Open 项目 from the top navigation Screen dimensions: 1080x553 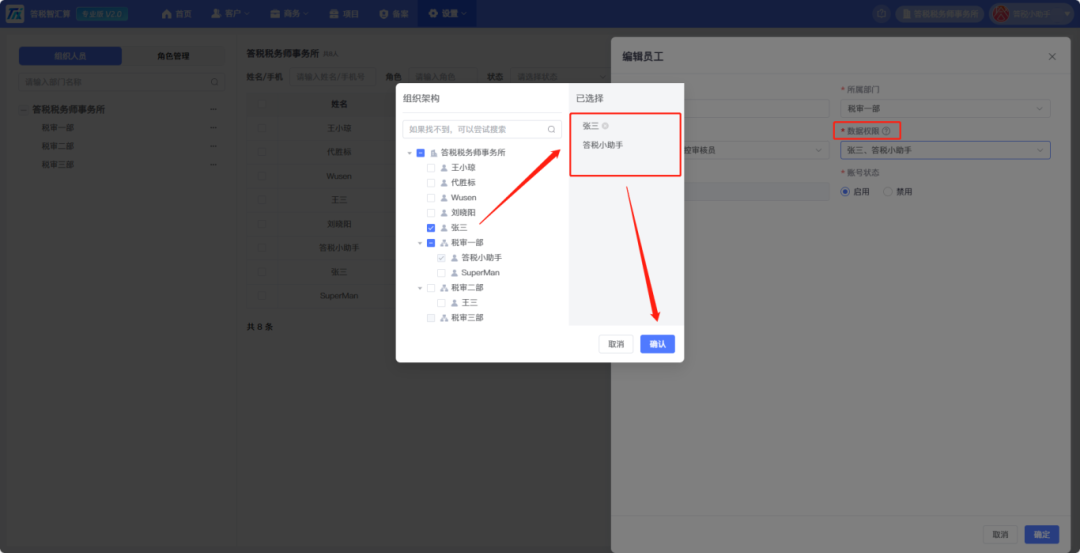point(344,14)
